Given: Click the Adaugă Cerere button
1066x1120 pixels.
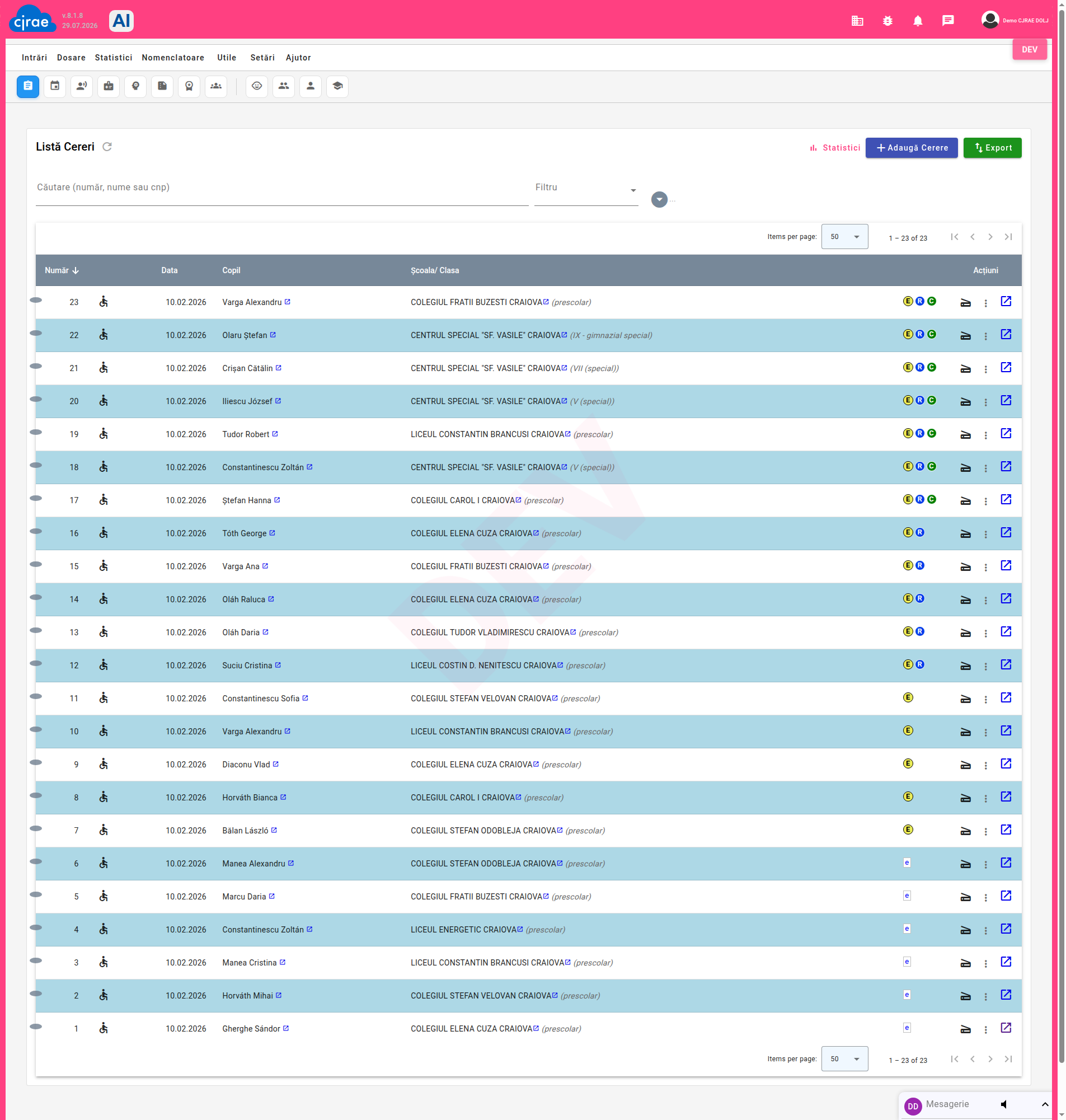Looking at the screenshot, I should (x=912, y=148).
